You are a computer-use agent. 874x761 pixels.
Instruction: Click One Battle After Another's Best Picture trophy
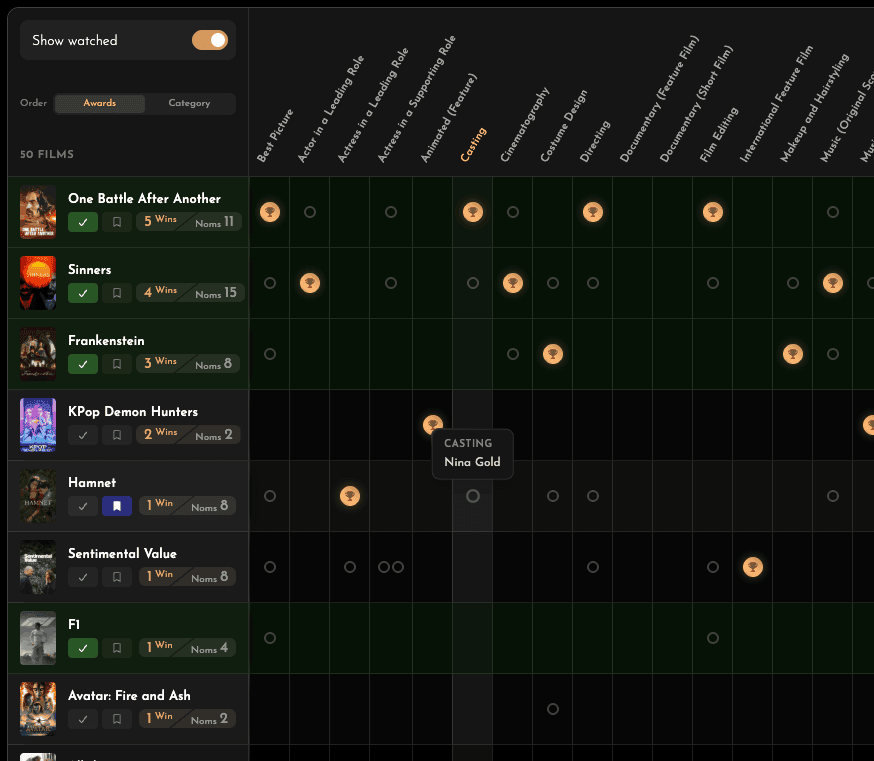[270, 212]
